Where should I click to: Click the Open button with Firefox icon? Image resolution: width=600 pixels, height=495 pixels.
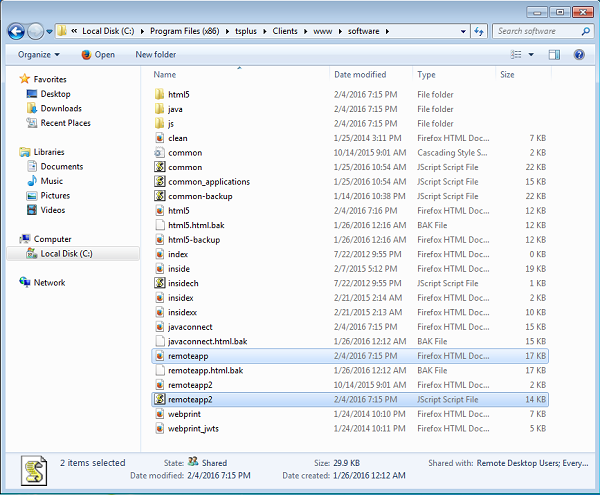point(97,54)
